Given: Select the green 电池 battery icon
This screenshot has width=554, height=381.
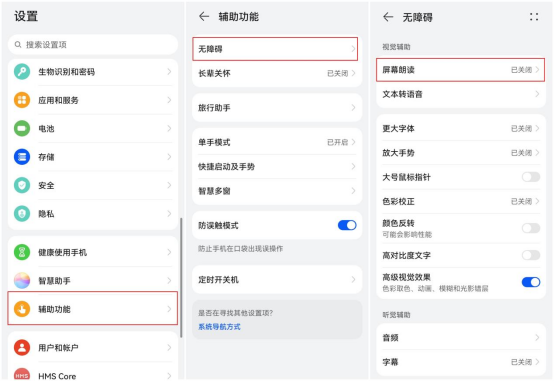Looking at the screenshot, I should 22,128.
